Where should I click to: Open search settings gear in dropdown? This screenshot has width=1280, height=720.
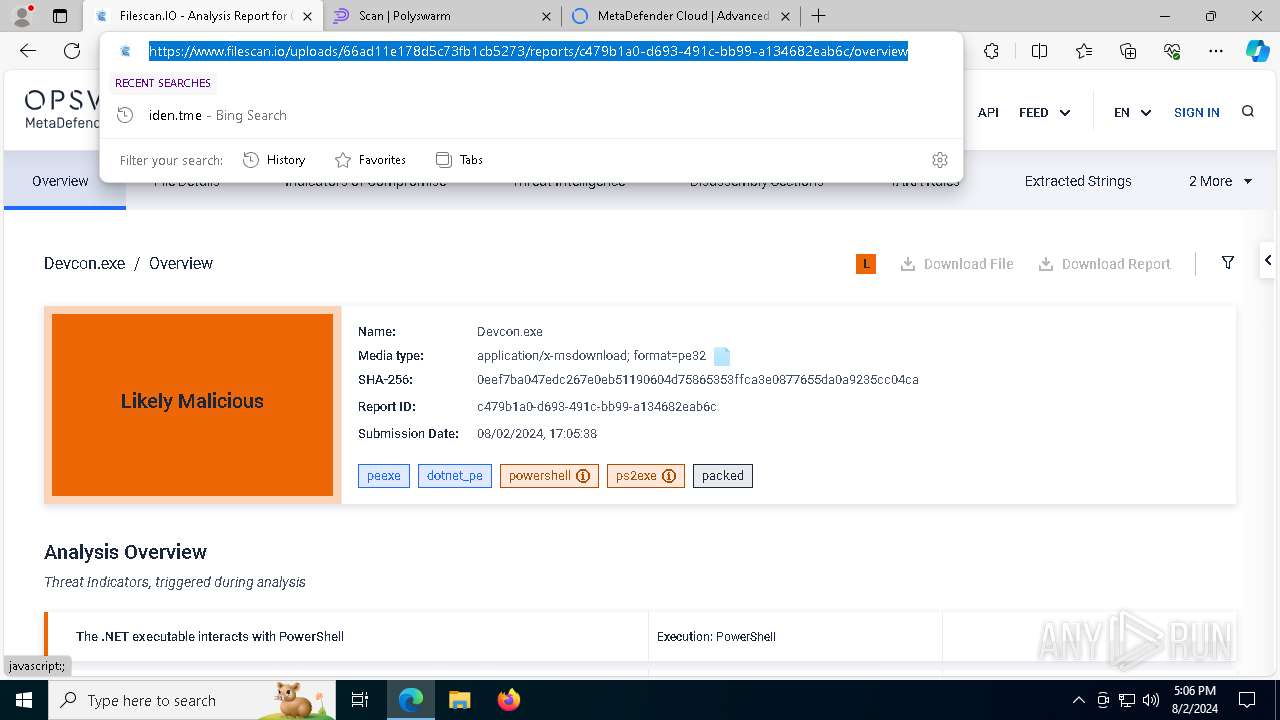(x=939, y=160)
